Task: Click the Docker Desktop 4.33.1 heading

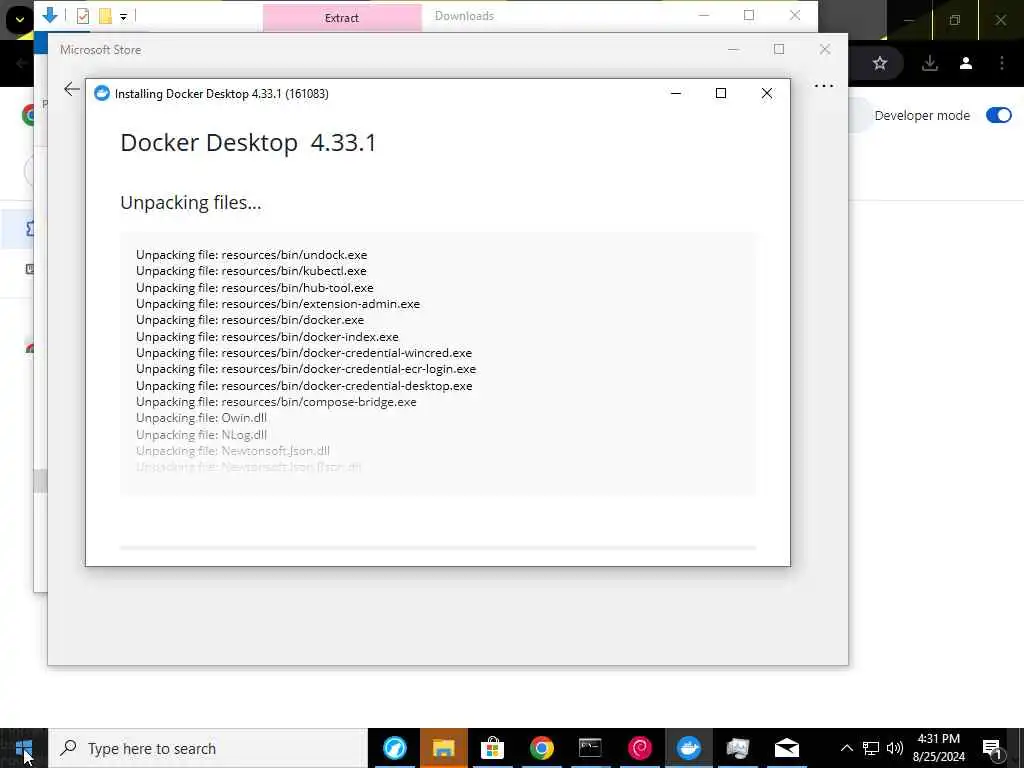Action: [248, 142]
